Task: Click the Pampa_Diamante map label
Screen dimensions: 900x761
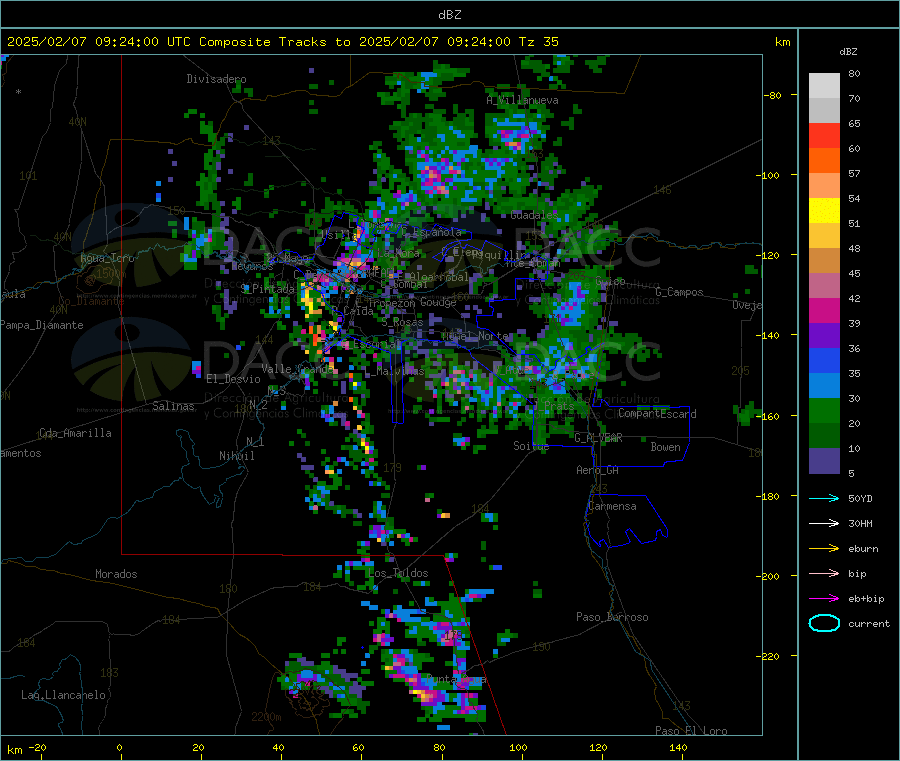Action: 42,325
